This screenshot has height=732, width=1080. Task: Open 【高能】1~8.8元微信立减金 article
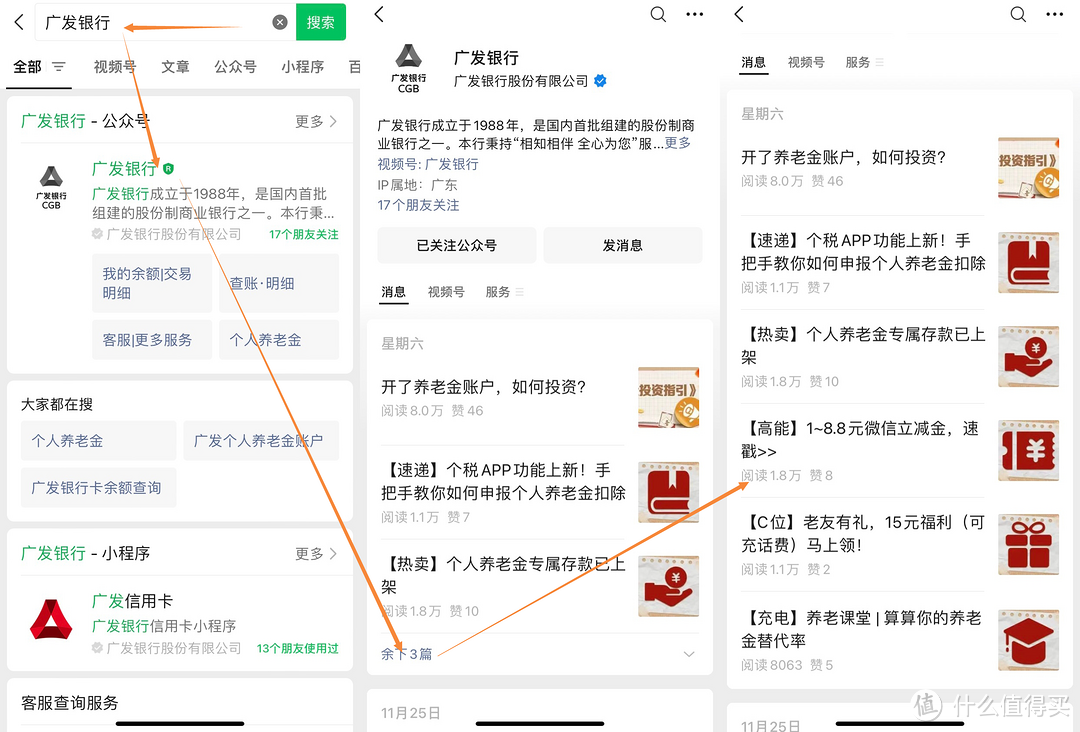point(860,440)
